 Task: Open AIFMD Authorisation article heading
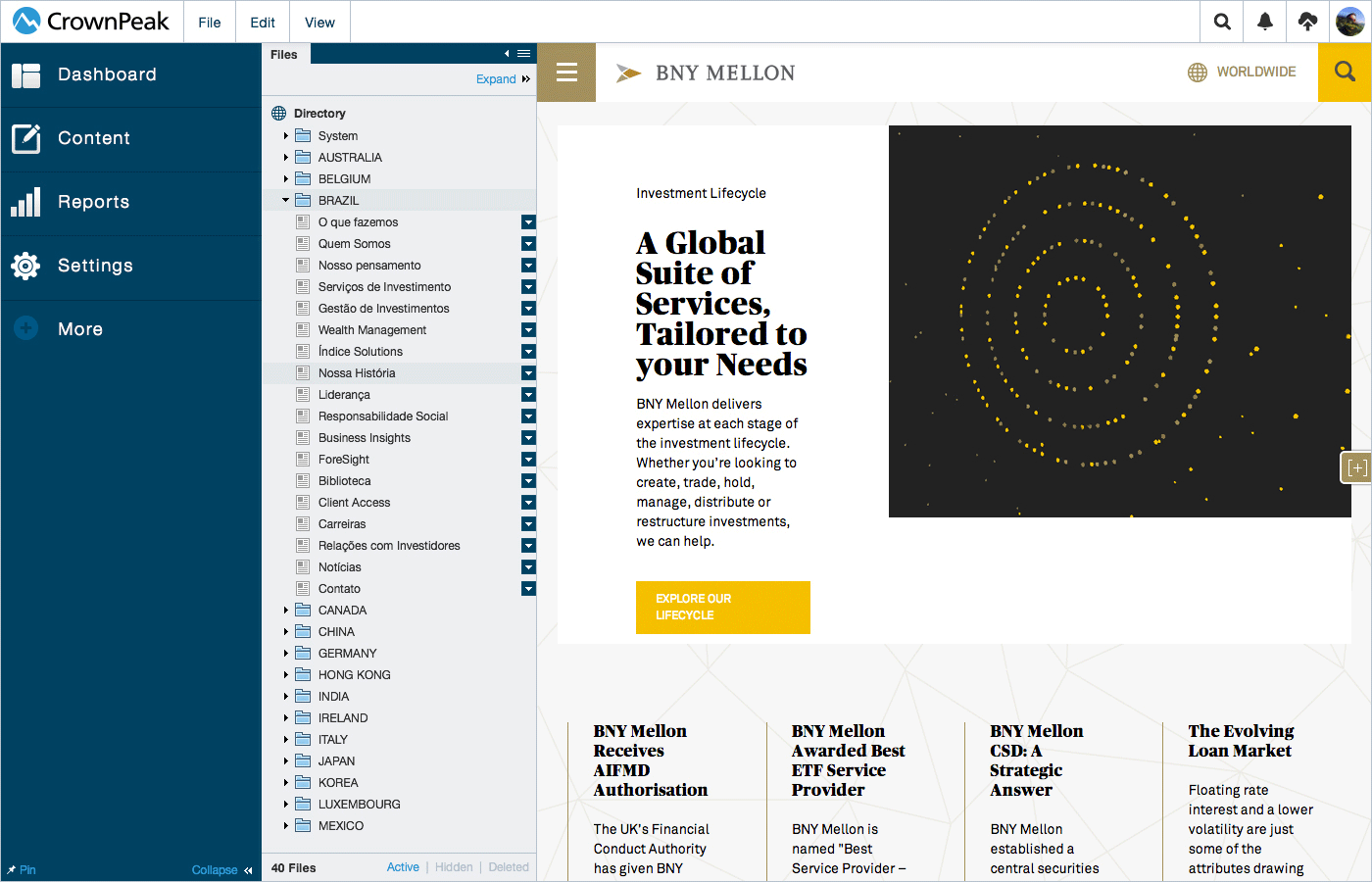650,760
